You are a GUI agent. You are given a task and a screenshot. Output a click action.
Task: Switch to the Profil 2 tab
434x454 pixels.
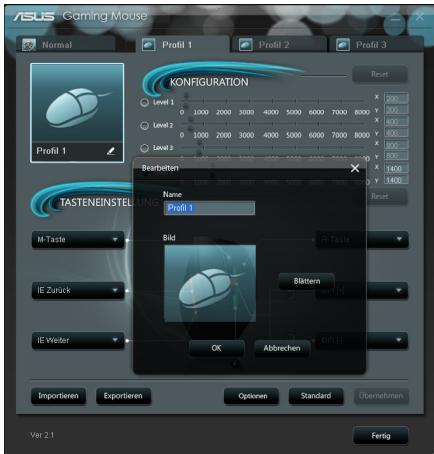[x=279, y=45]
